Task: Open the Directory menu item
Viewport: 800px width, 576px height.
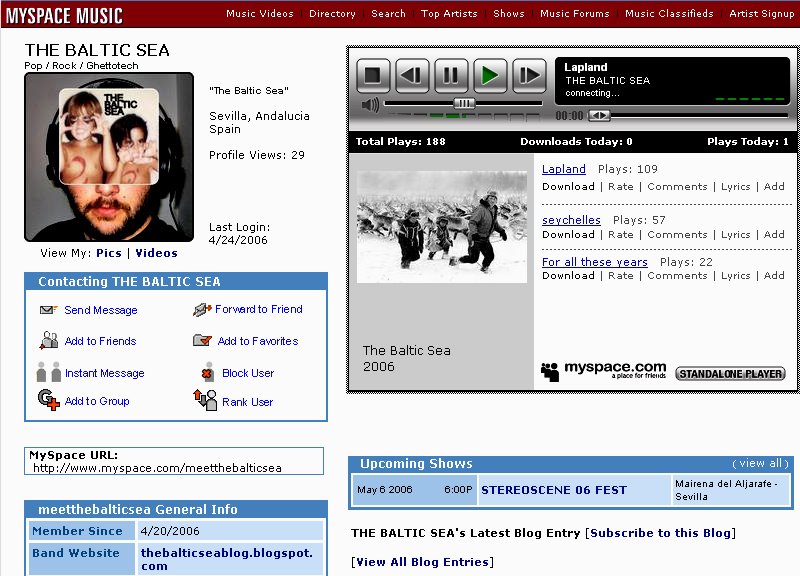Action: [x=332, y=14]
